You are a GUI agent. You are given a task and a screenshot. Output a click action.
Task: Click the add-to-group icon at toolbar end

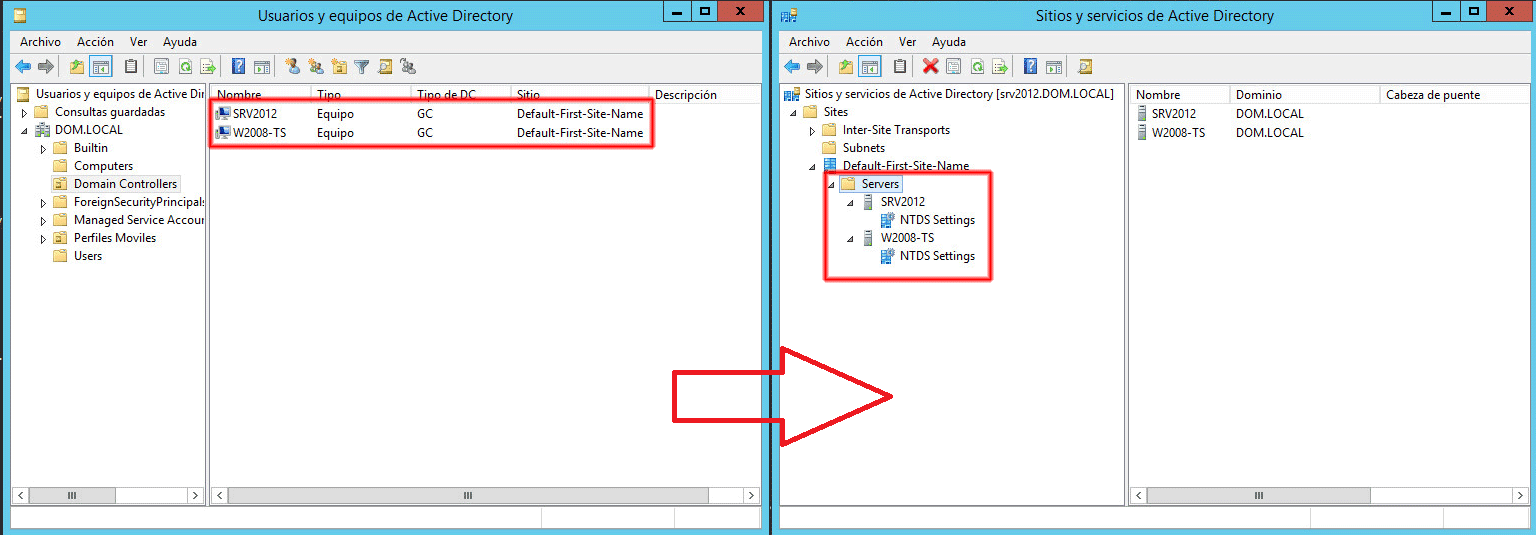pos(407,67)
